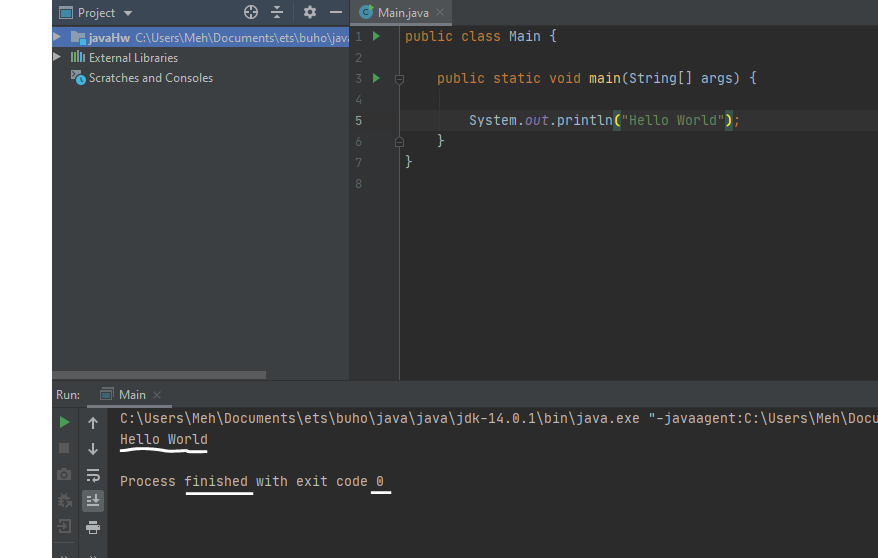Screen dimensions: 878x558
Task: Click the main method name on line 3
Action: [x=605, y=78]
